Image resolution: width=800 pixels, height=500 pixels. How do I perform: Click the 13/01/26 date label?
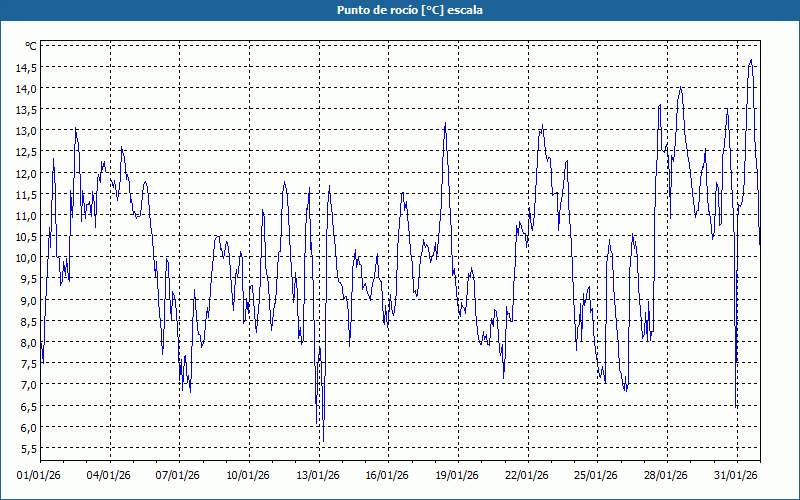click(x=318, y=476)
